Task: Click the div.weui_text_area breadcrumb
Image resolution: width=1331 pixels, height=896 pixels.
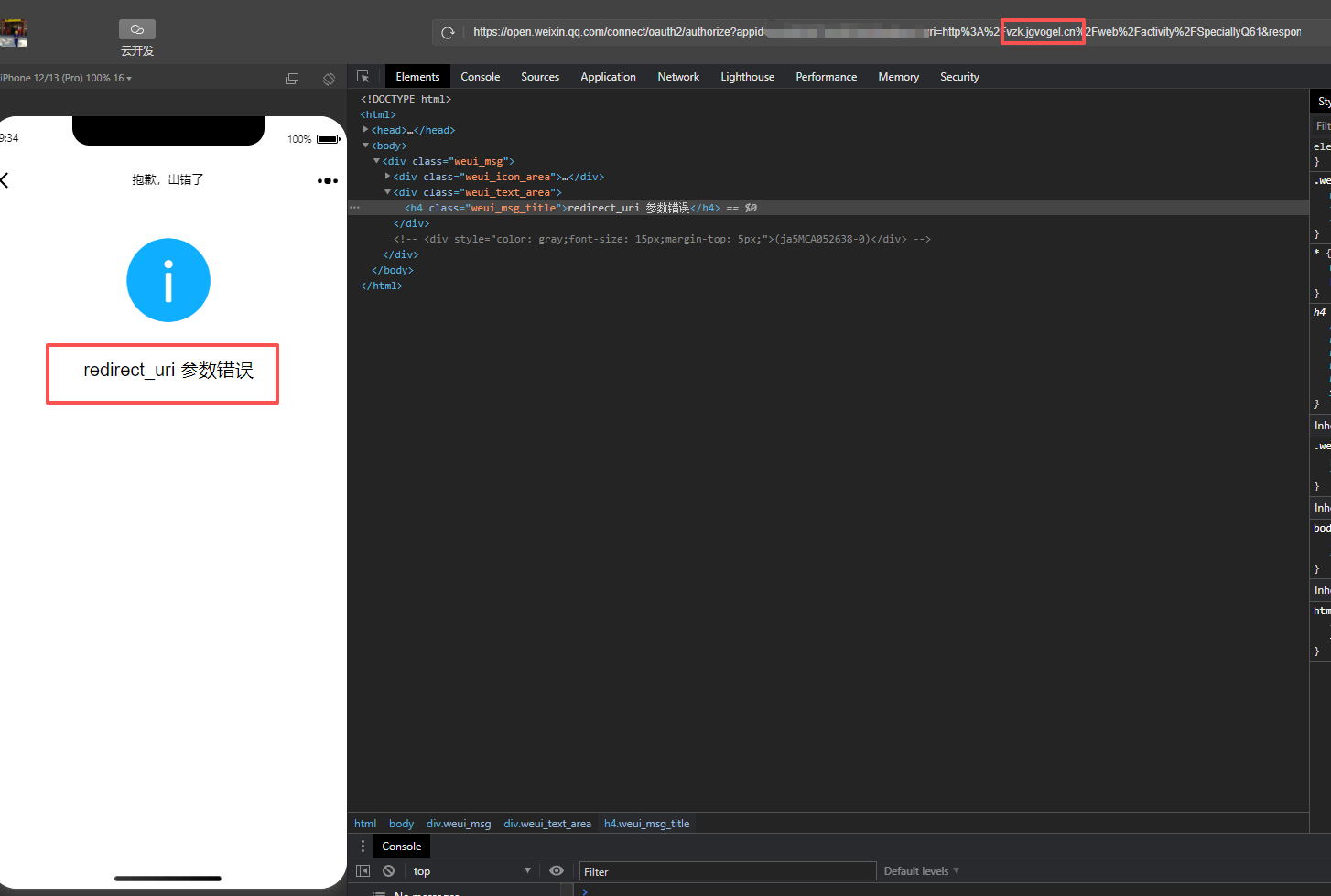Action: click(x=547, y=824)
